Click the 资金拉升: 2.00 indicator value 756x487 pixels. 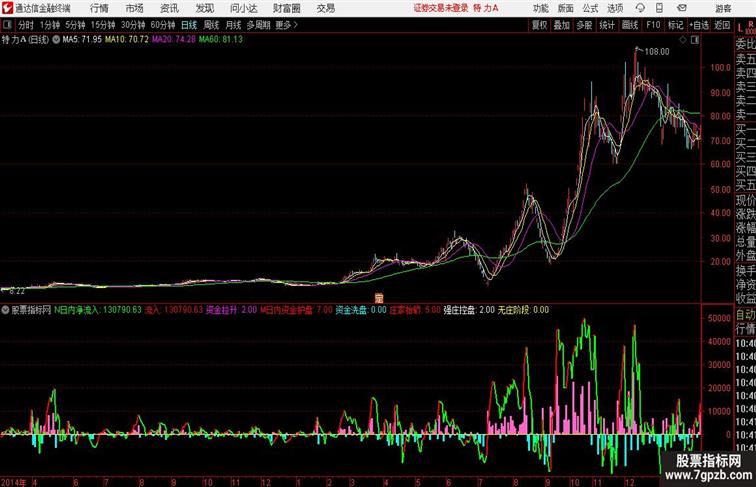[x=231, y=310]
